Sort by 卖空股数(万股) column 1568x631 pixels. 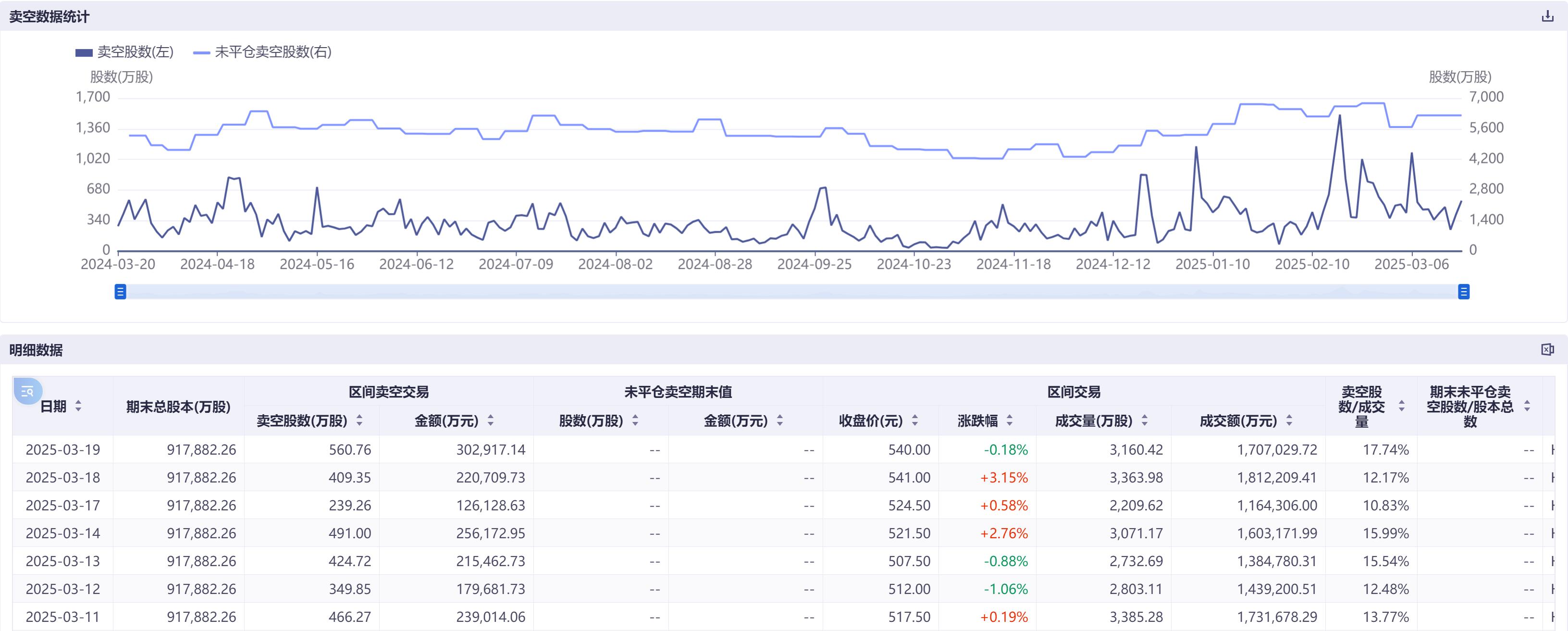point(359,421)
